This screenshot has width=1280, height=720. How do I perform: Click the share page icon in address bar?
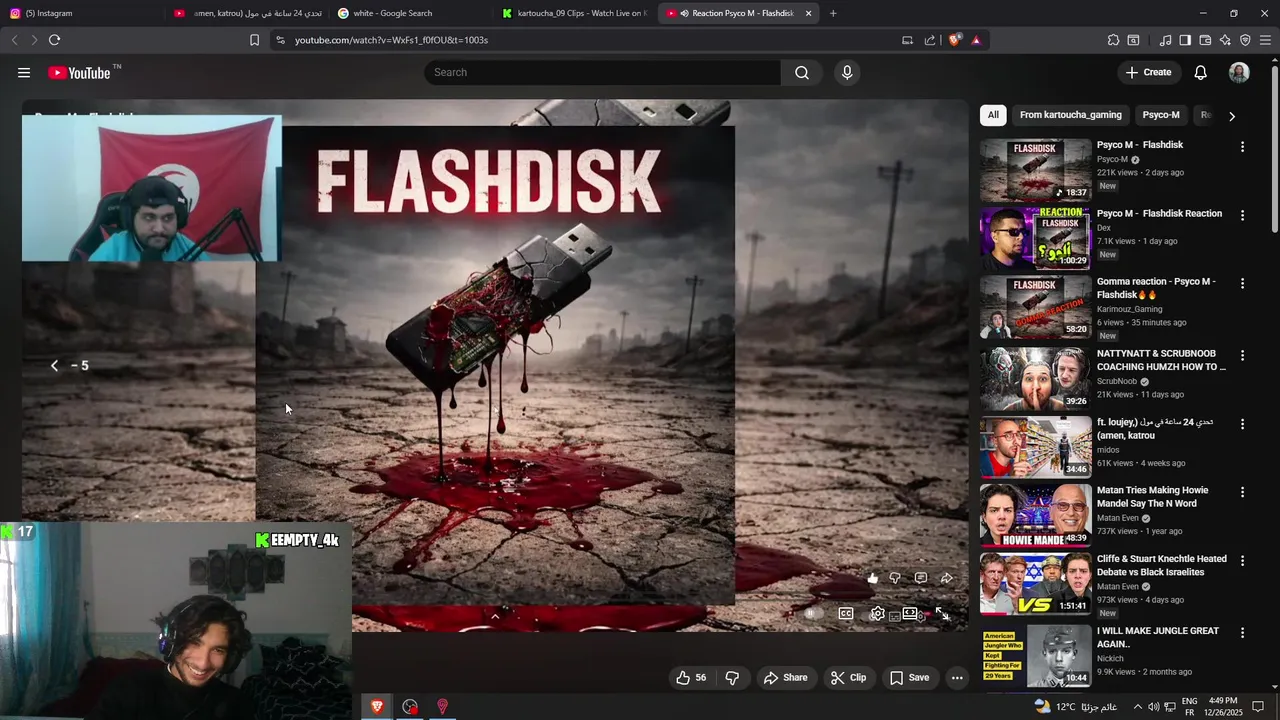tap(930, 40)
